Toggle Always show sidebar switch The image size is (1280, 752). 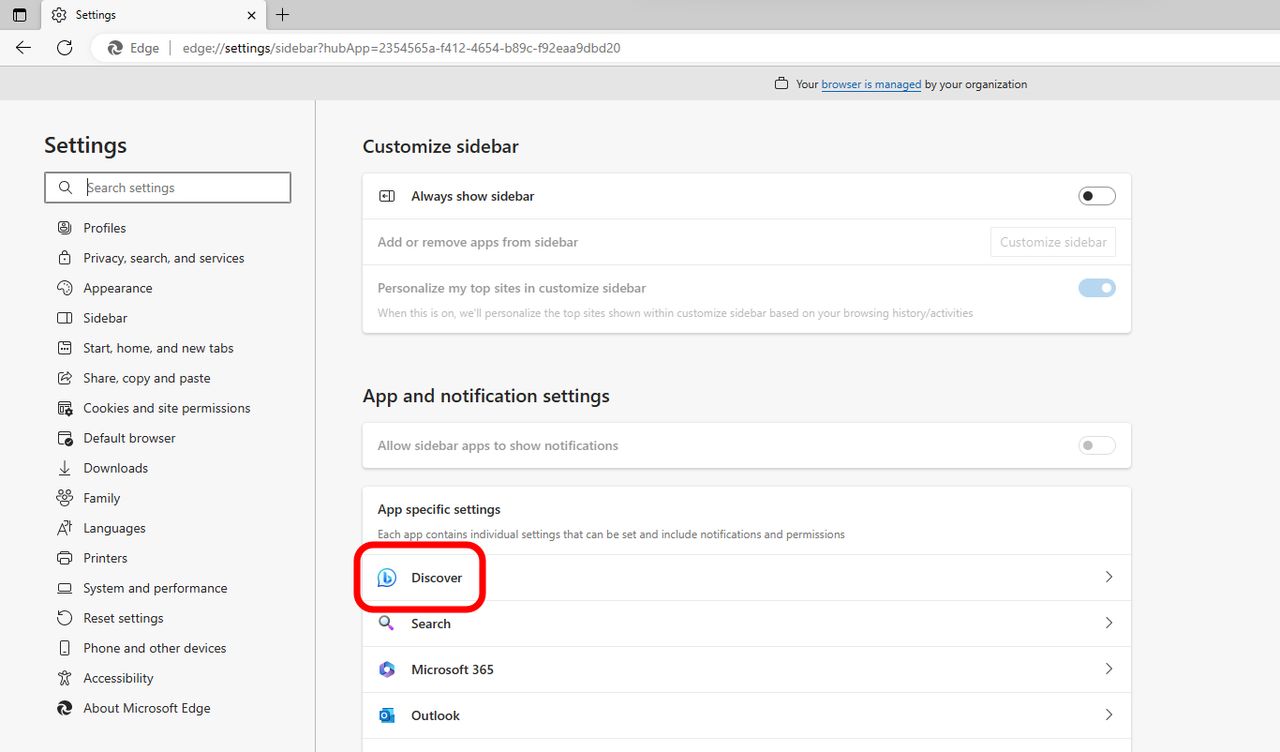pyautogui.click(x=1097, y=196)
